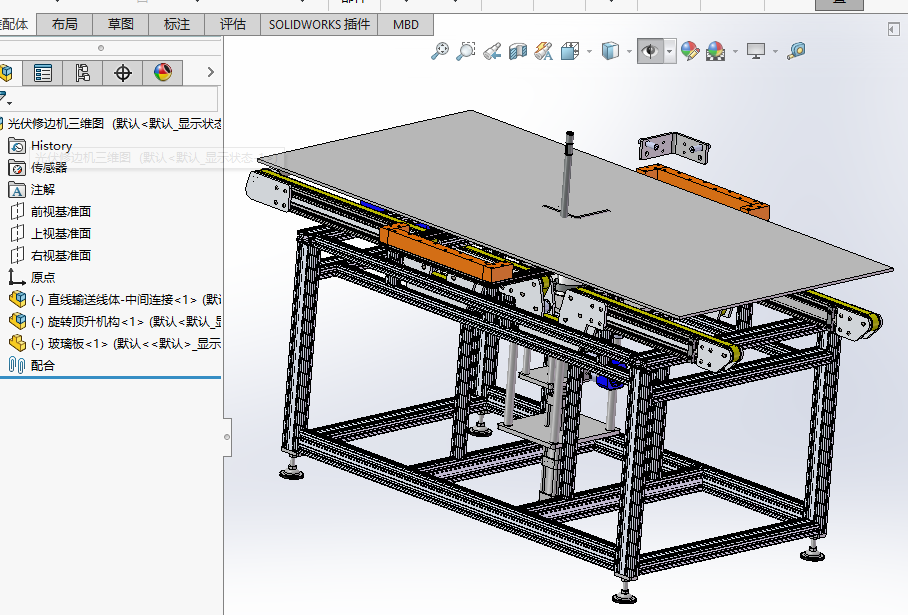The height and width of the screenshot is (615, 908).
Task: Click the Edit Appearance icon
Action: (689, 51)
